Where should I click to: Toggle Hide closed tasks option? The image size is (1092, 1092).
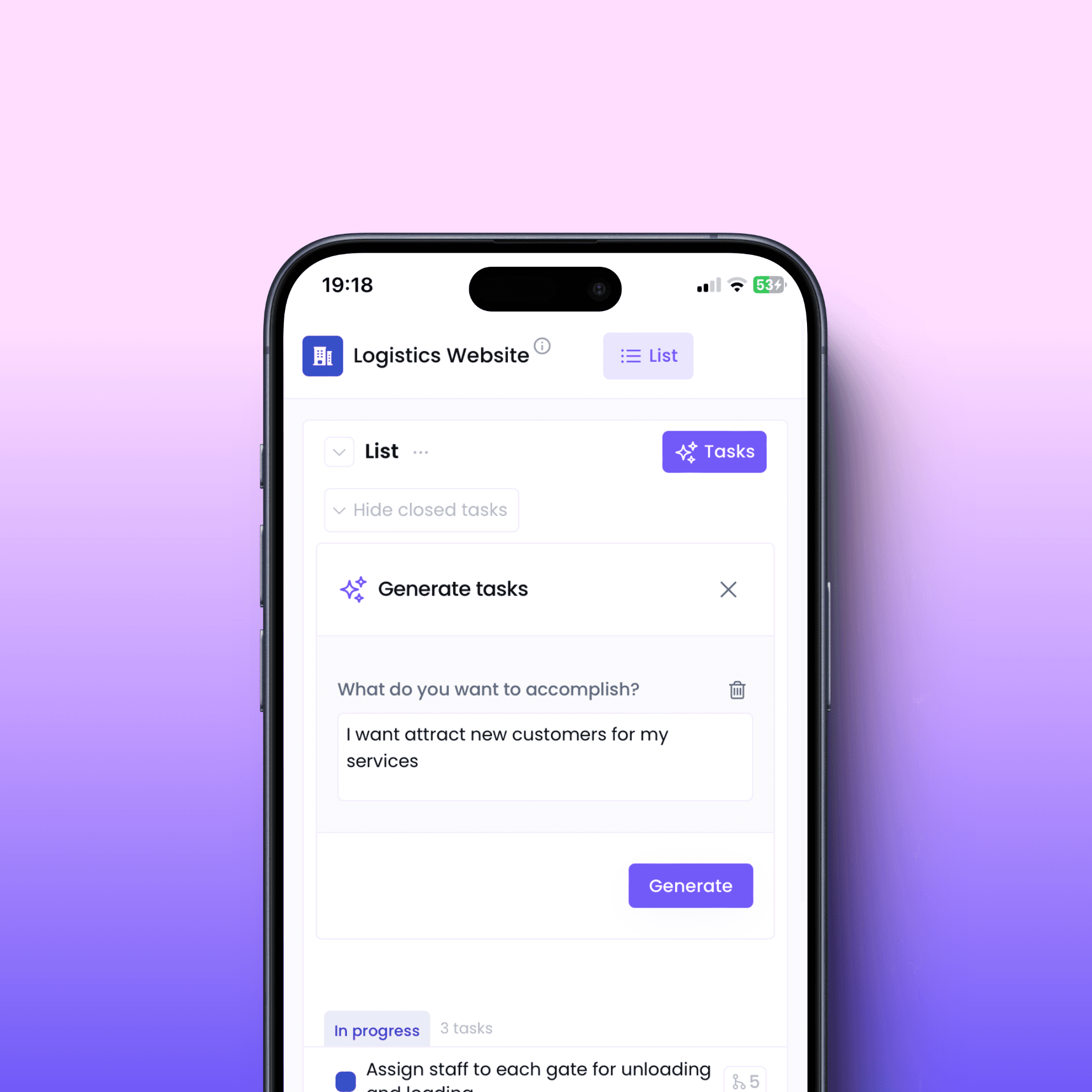[x=421, y=510]
